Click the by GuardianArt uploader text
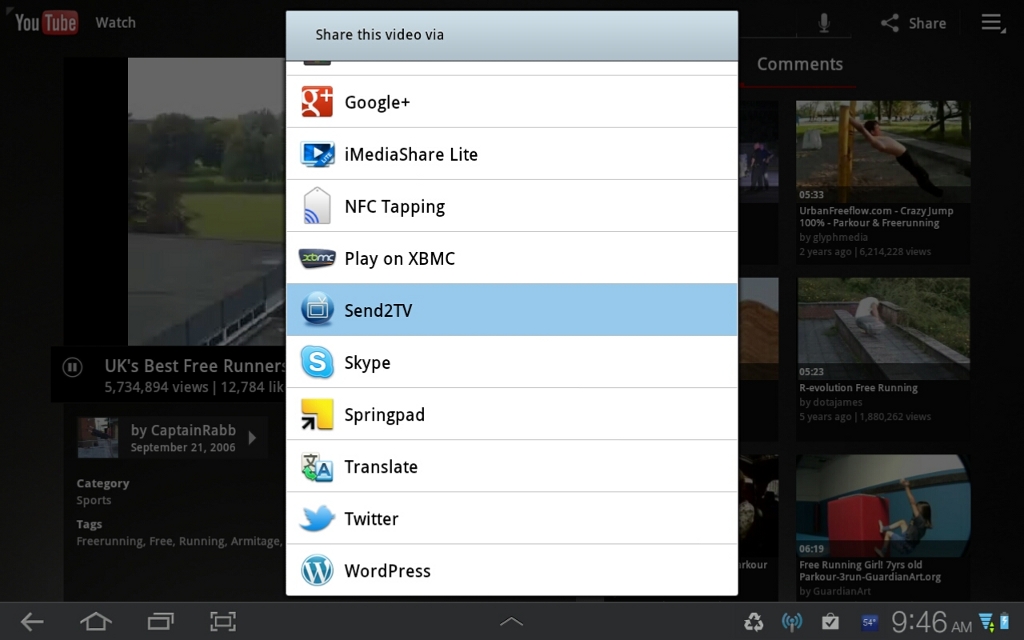 click(x=835, y=591)
